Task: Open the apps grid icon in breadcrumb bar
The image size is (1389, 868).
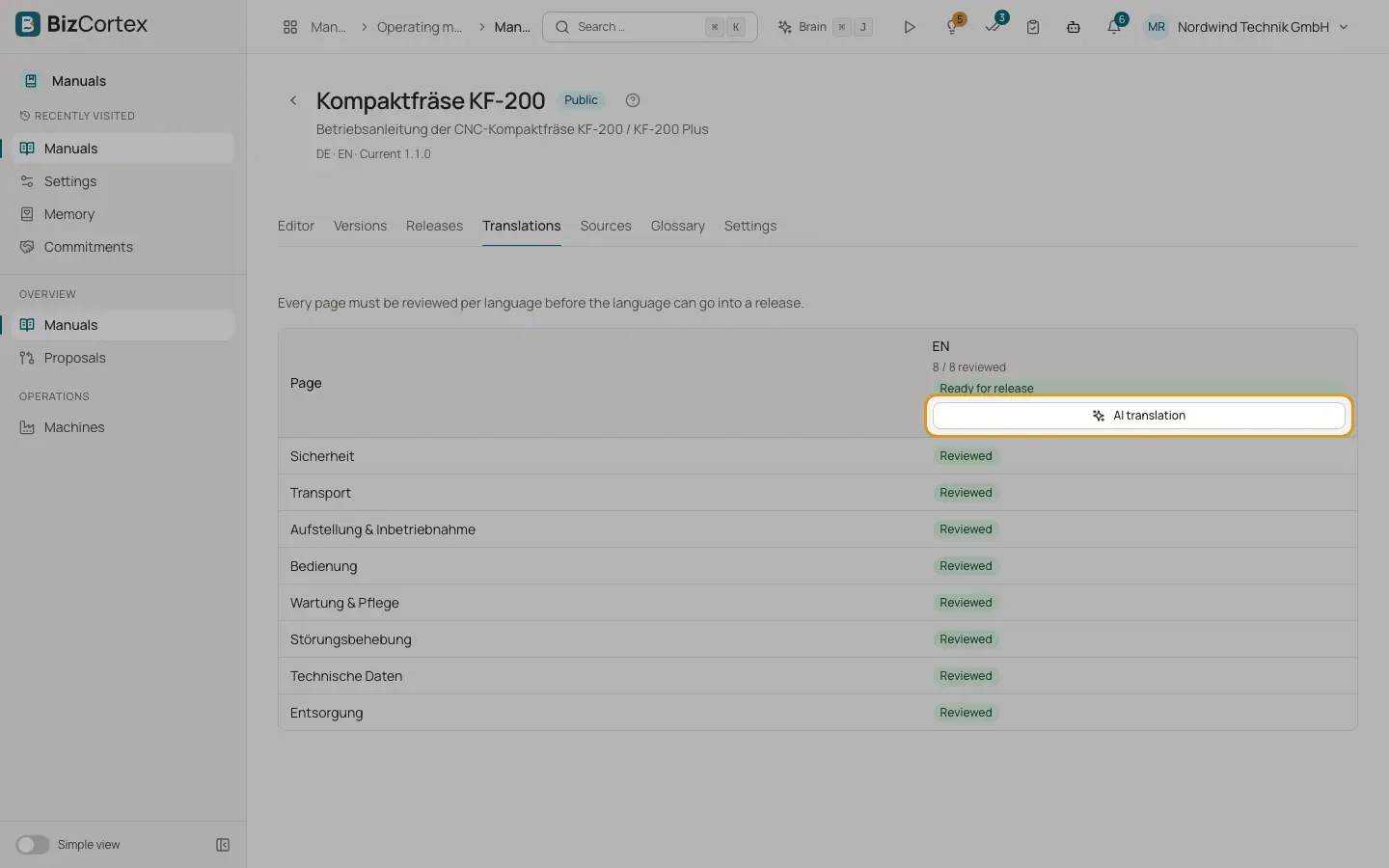Action: 290,27
